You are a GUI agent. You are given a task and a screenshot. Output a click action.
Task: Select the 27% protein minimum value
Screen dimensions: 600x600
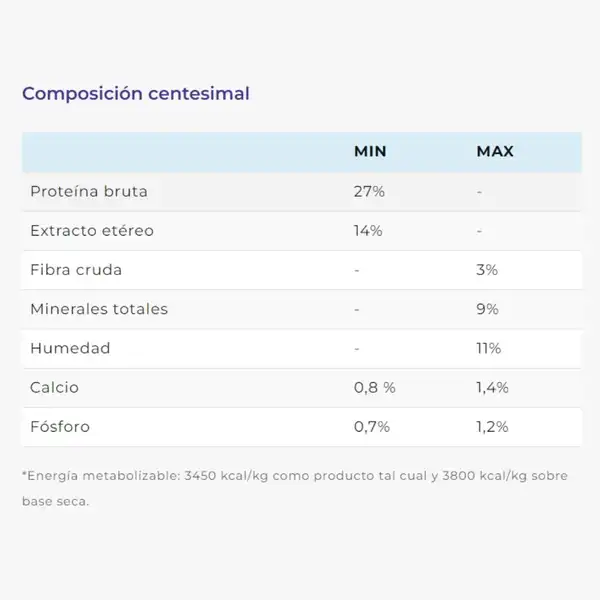pyautogui.click(x=369, y=191)
